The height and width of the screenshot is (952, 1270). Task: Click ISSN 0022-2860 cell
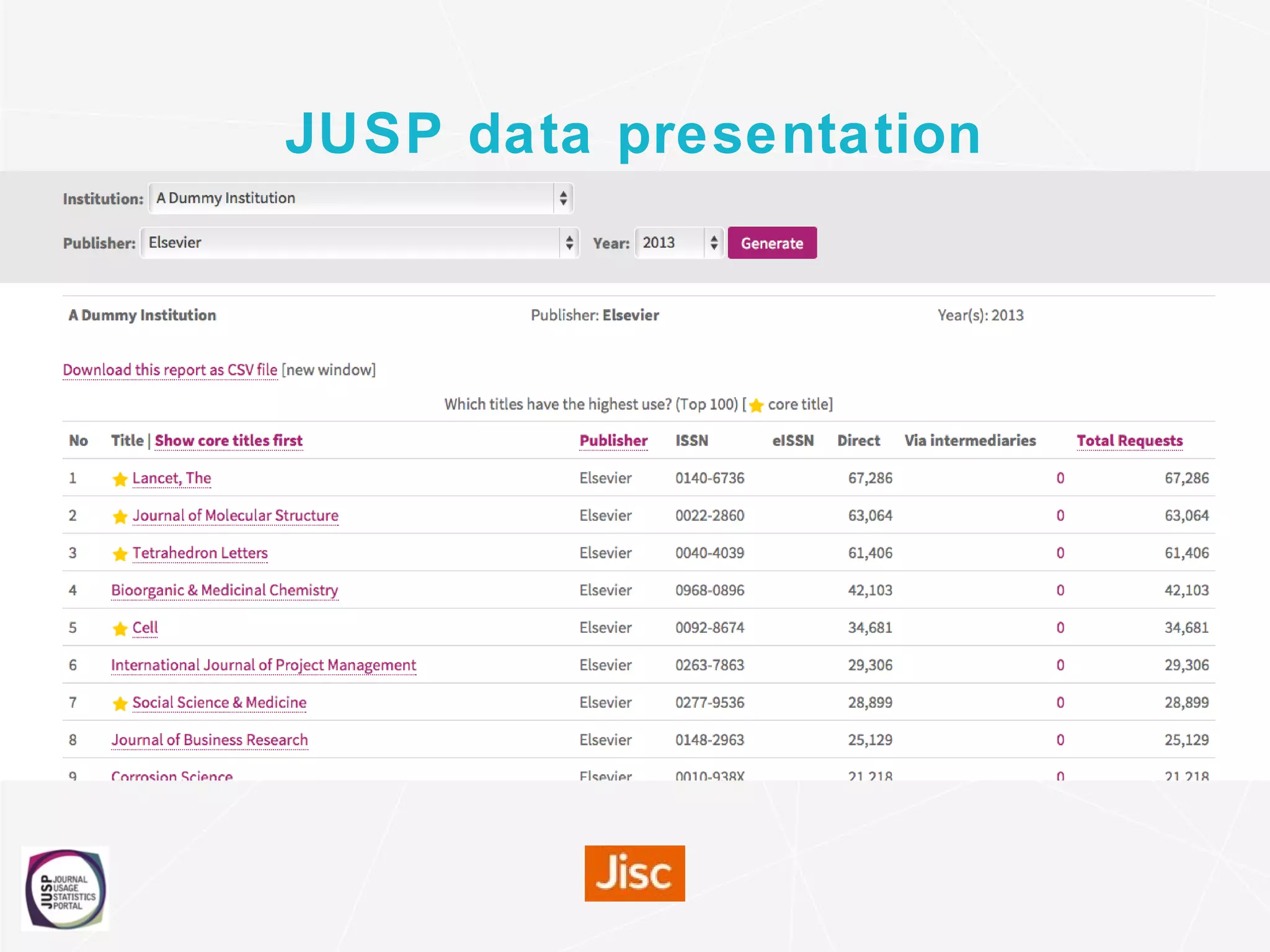710,516
